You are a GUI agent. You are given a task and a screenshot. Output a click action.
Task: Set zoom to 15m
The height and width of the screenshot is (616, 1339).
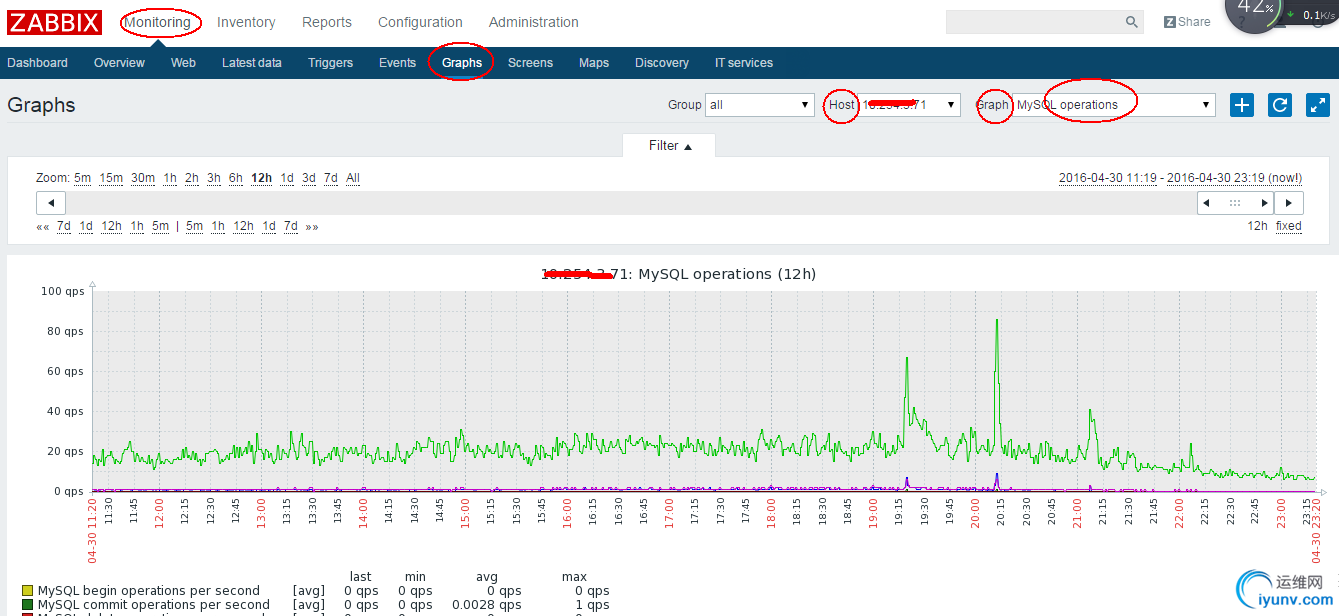(x=111, y=178)
